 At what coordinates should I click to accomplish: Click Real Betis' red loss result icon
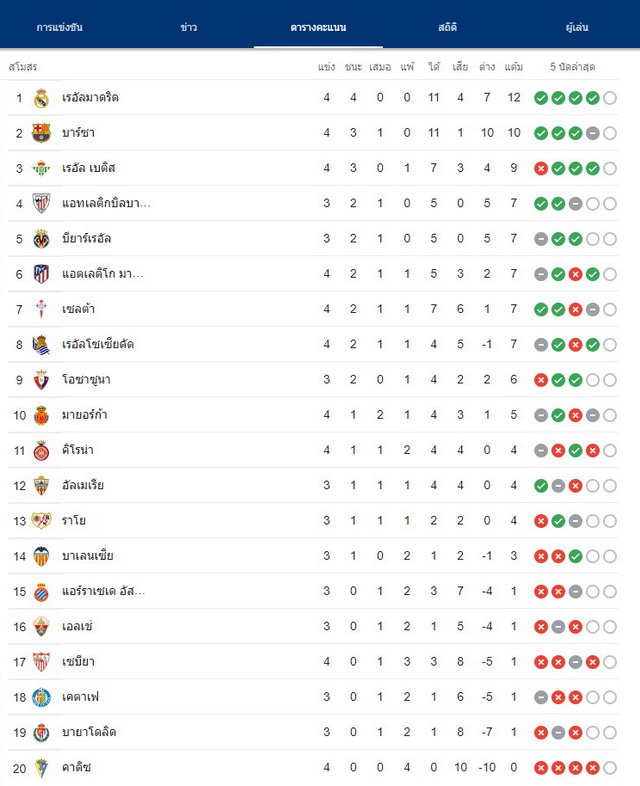coord(541,169)
